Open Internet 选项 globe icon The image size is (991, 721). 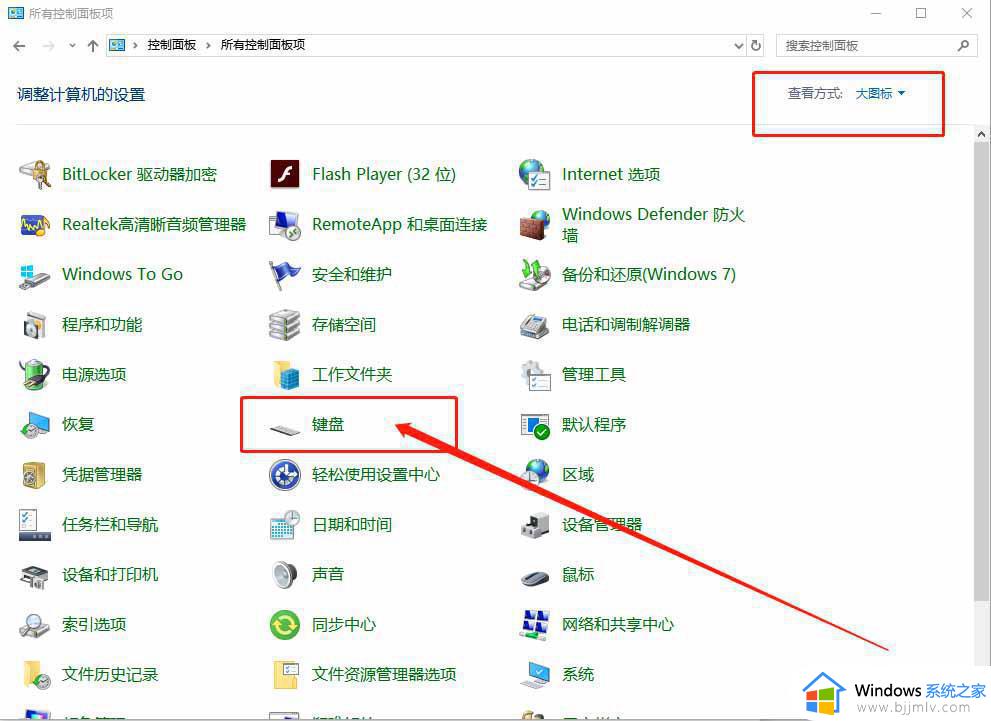[535, 174]
